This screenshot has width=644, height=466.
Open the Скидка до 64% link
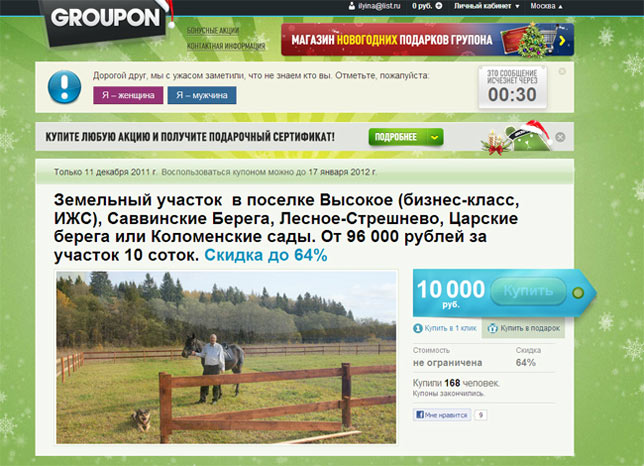266,255
